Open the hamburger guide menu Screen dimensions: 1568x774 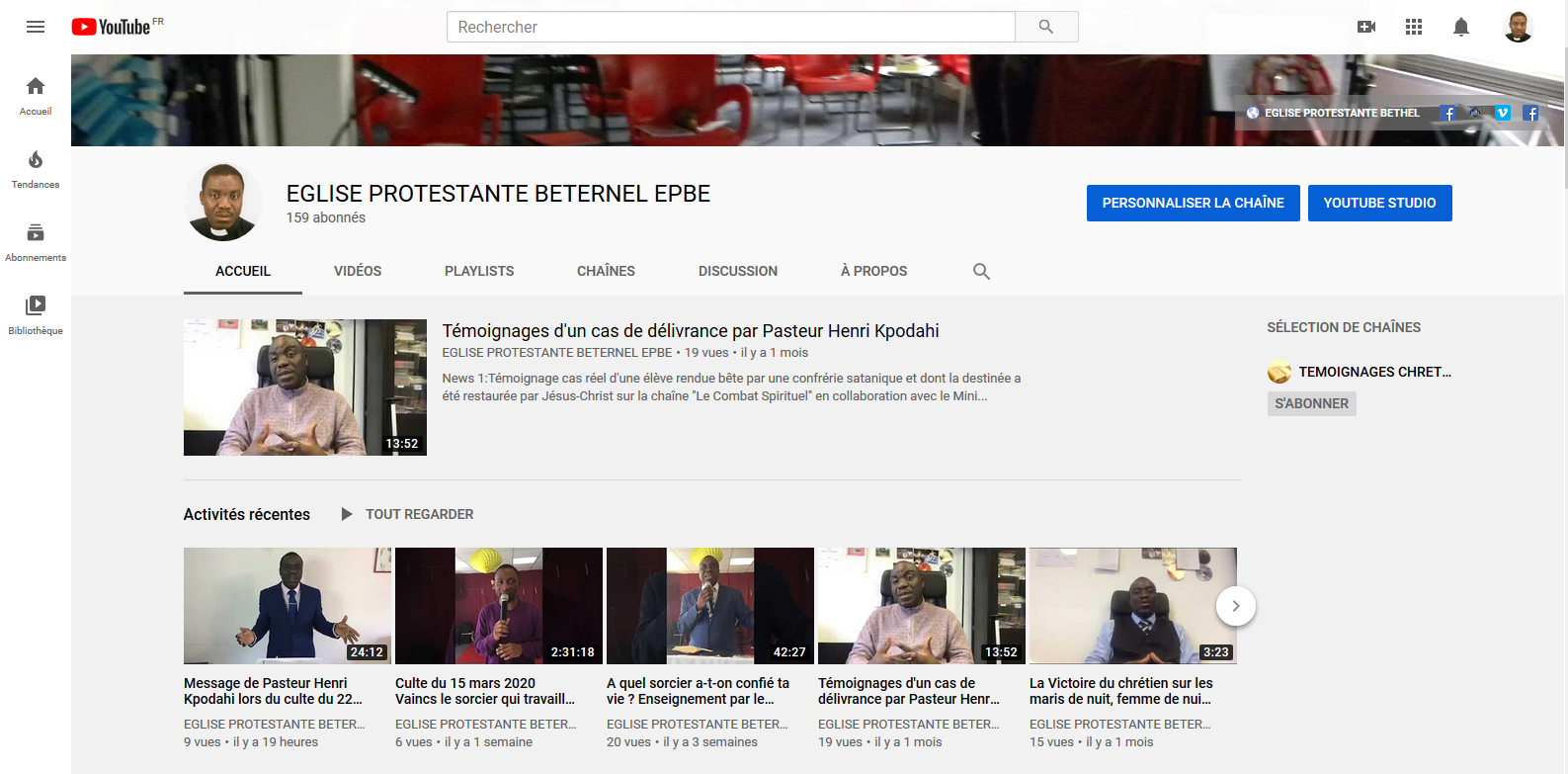point(36,27)
